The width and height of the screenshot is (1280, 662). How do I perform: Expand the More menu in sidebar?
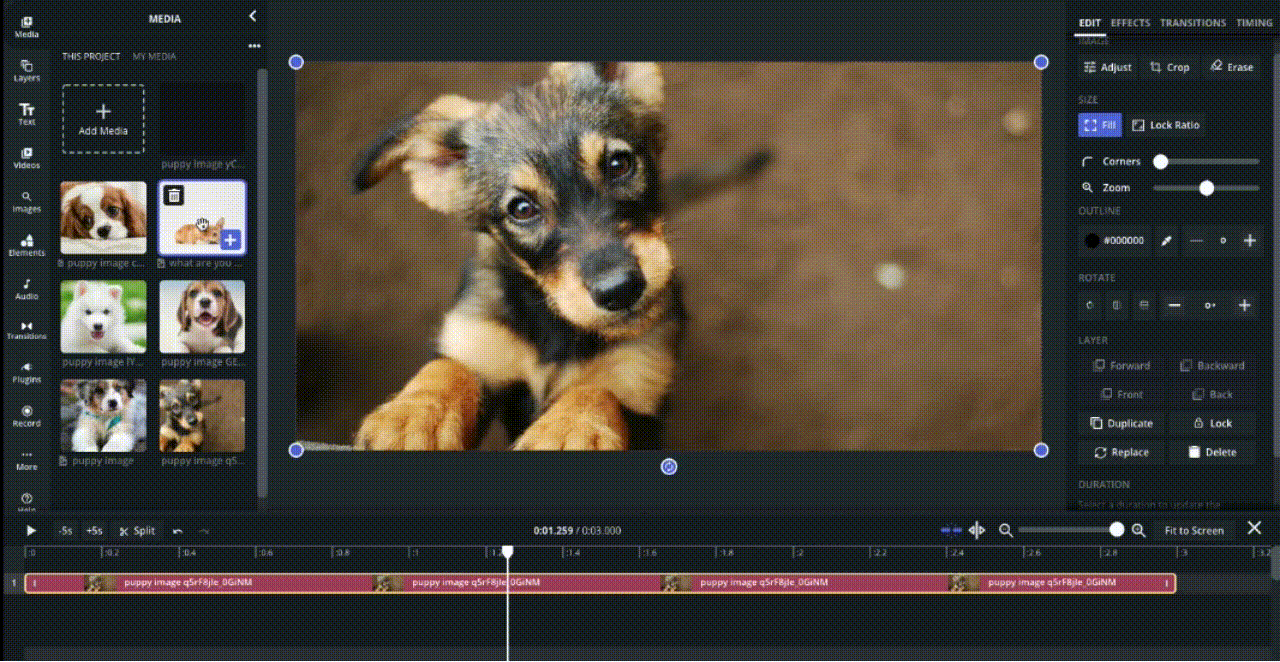[x=27, y=460]
